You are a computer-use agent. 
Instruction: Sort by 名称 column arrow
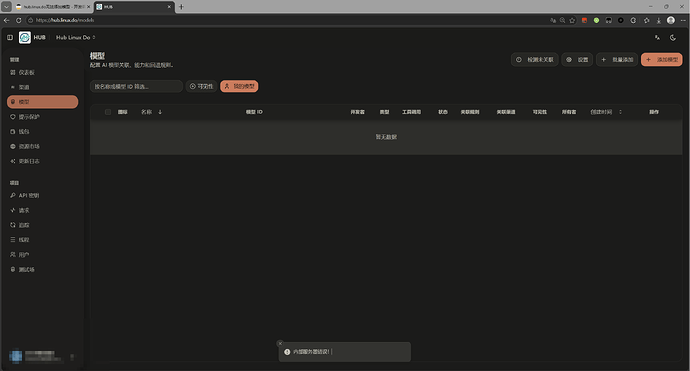pos(160,112)
